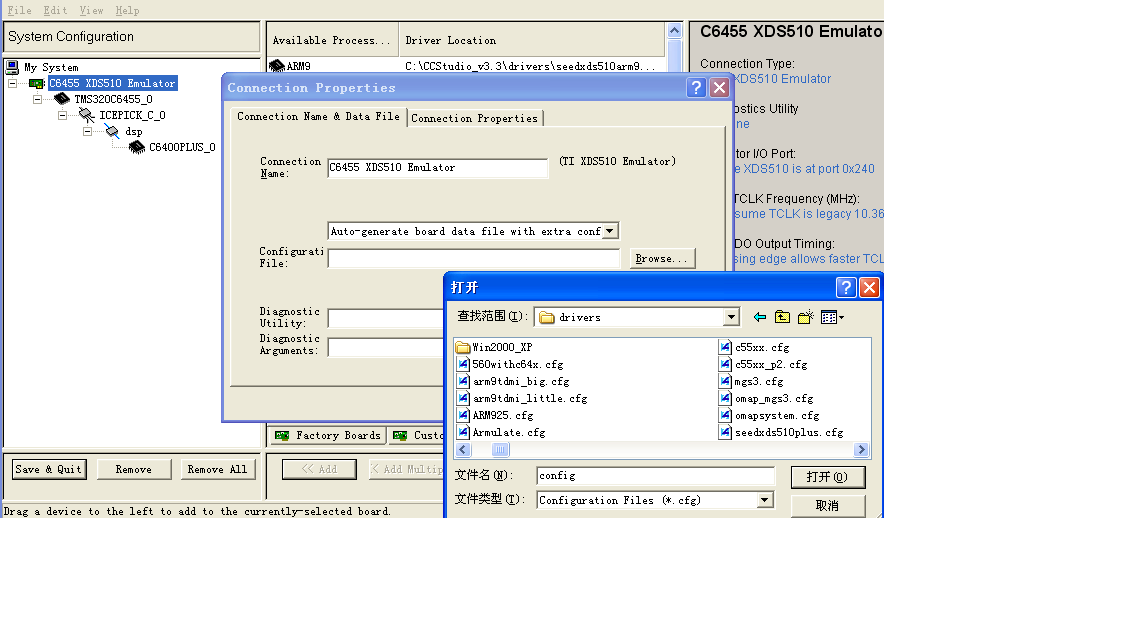Image resolution: width=1124 pixels, height=632 pixels.
Task: Open the File menu
Action: coord(19,10)
